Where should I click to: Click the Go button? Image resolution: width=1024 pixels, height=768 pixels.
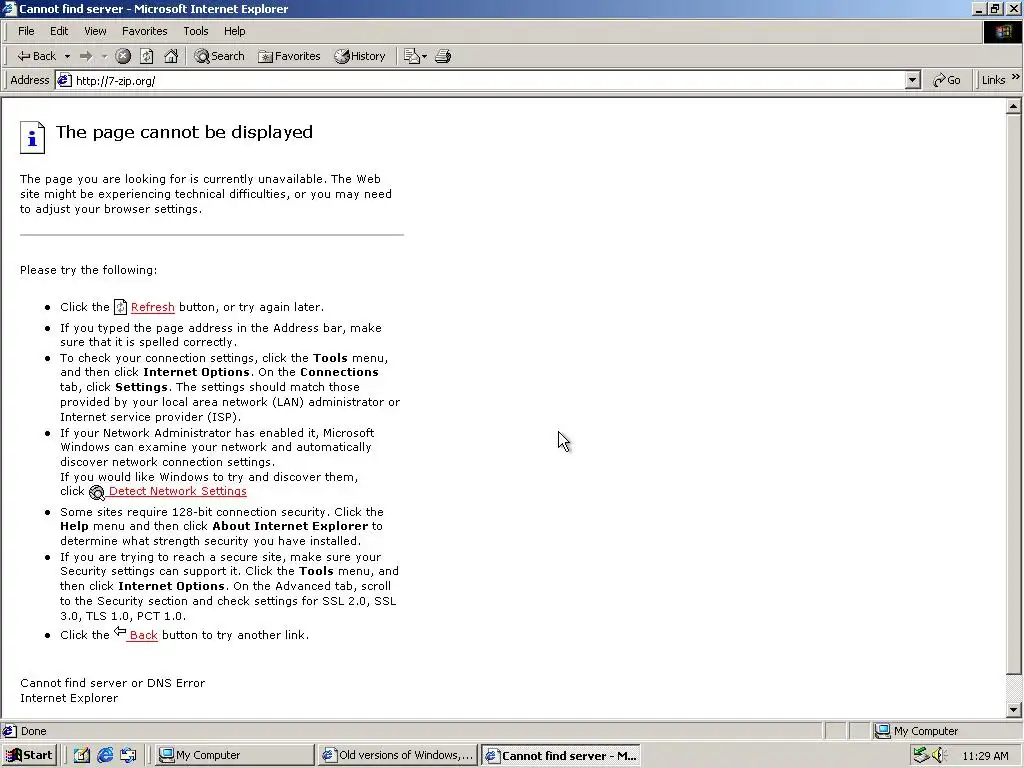click(946, 80)
